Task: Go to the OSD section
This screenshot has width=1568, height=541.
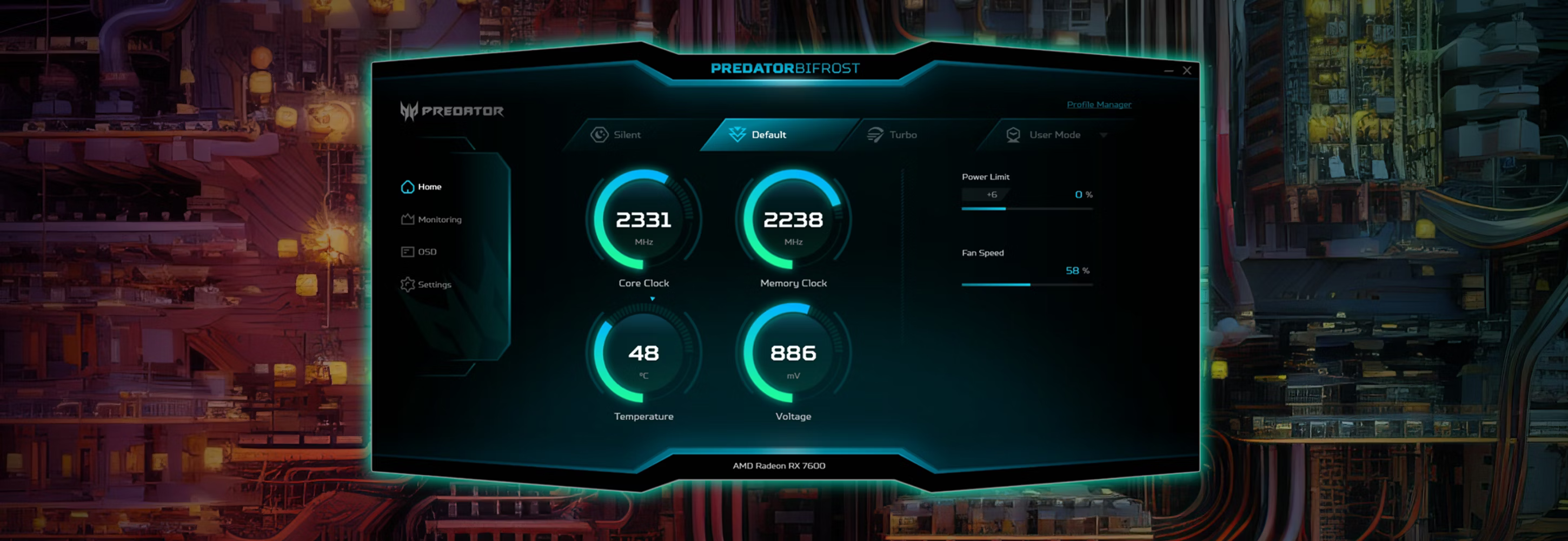Action: point(419,252)
